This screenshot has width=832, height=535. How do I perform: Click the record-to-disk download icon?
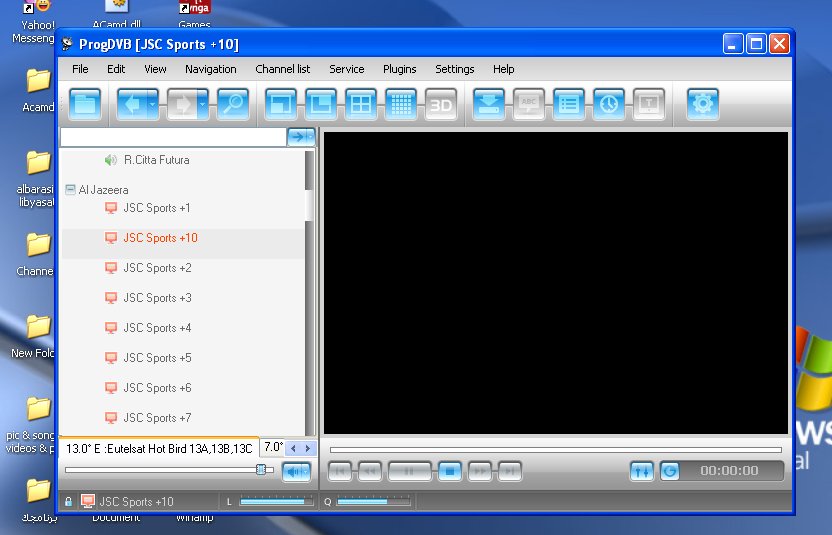(x=489, y=104)
